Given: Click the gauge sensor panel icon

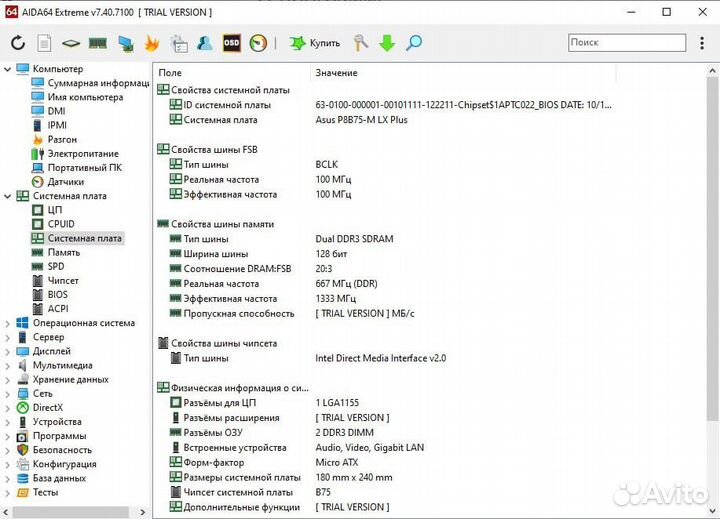Looking at the screenshot, I should coord(258,43).
